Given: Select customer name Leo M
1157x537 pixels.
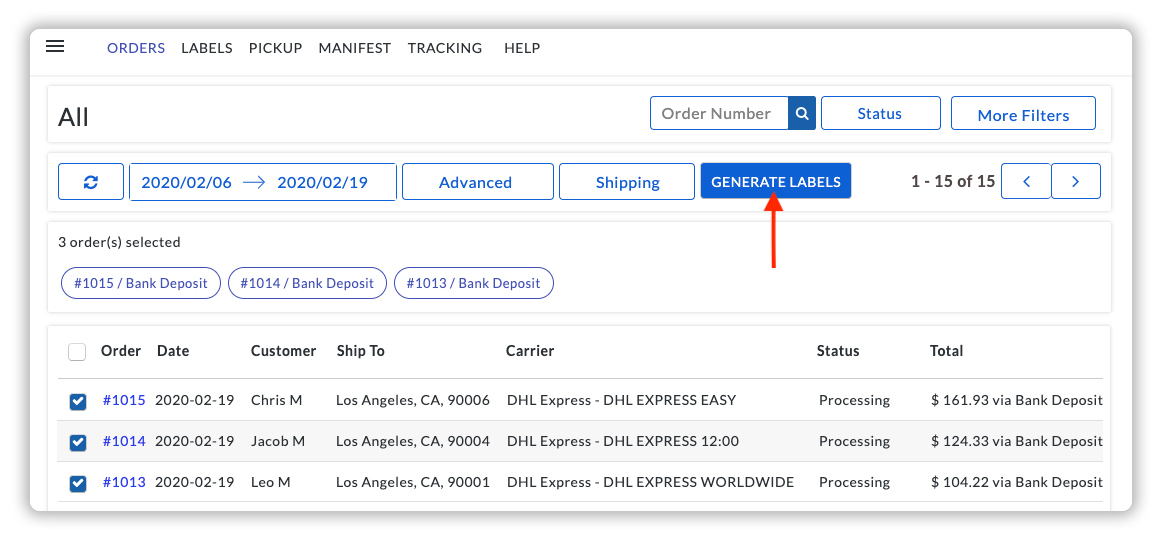Looking at the screenshot, I should click(271, 482).
